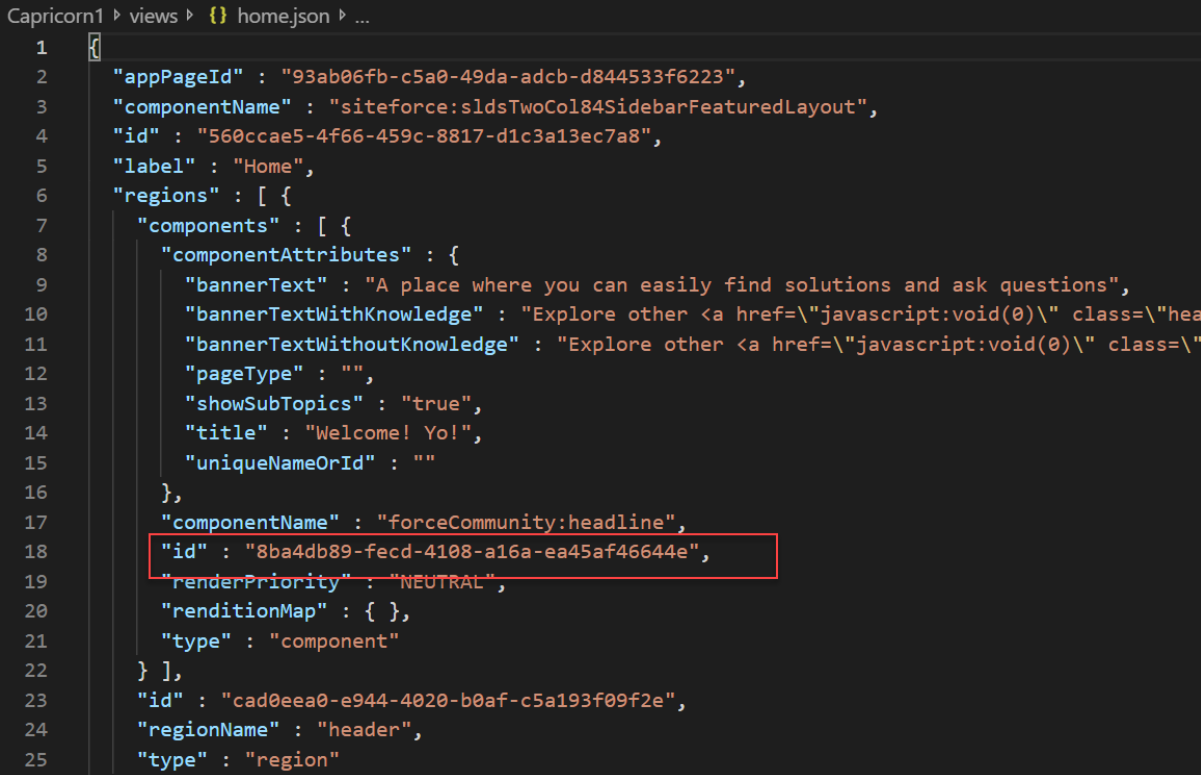
Task: Click the "label" key
Action: pyautogui.click(x=153, y=166)
